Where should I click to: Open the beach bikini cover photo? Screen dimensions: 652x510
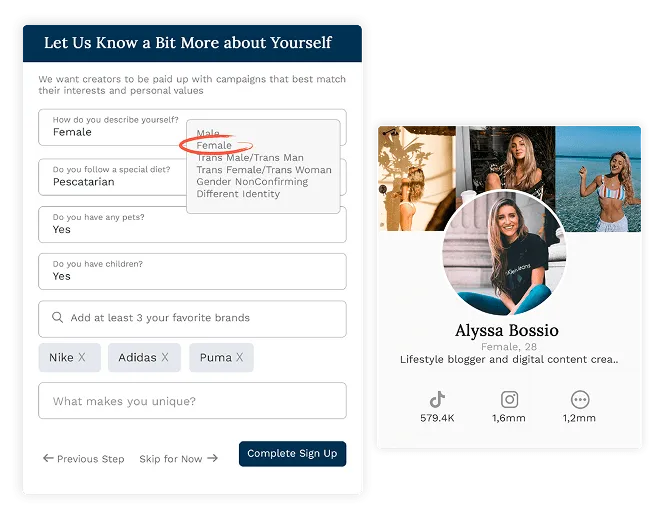click(598, 179)
